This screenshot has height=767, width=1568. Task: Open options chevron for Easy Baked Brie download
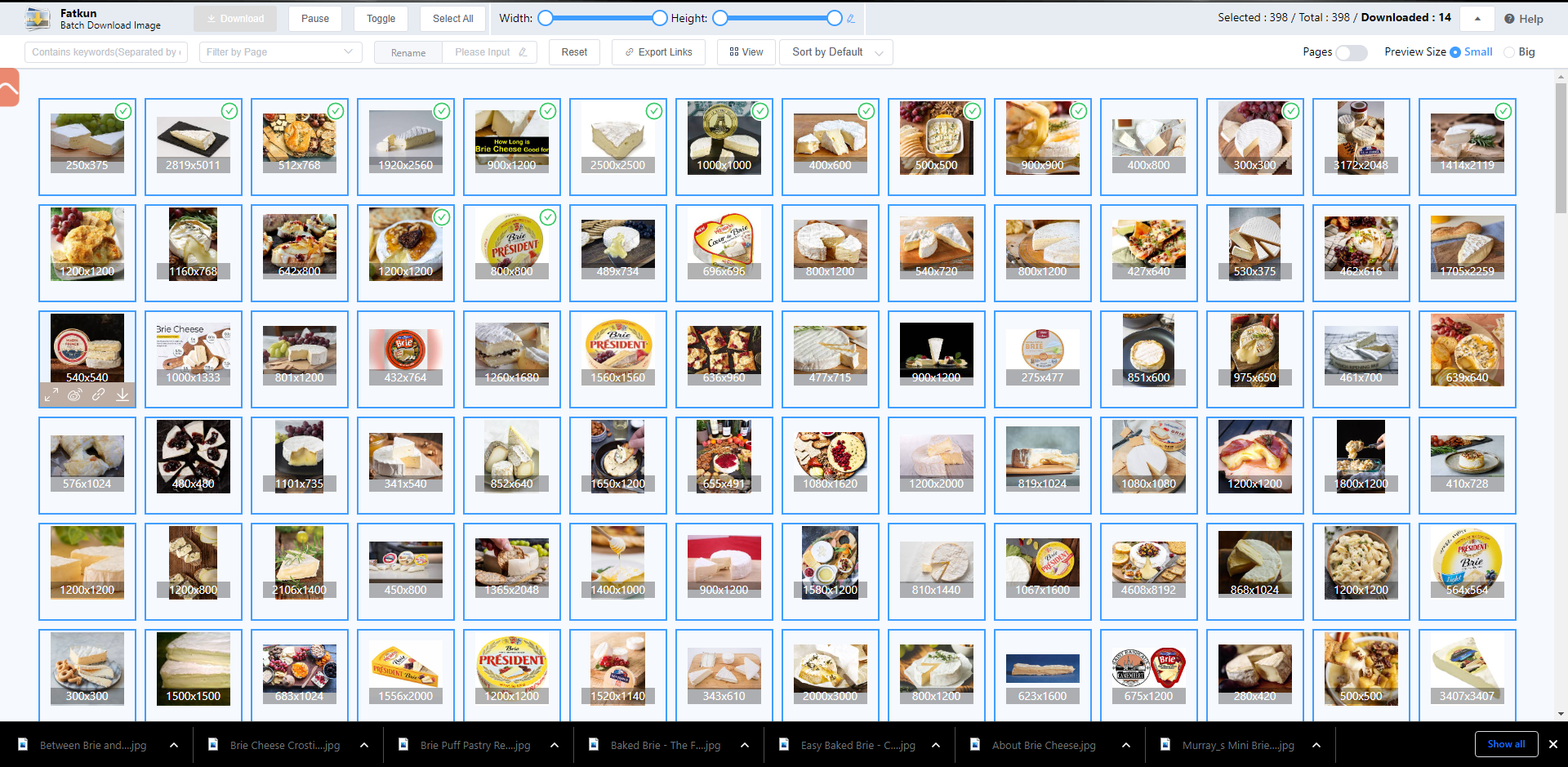tap(936, 745)
